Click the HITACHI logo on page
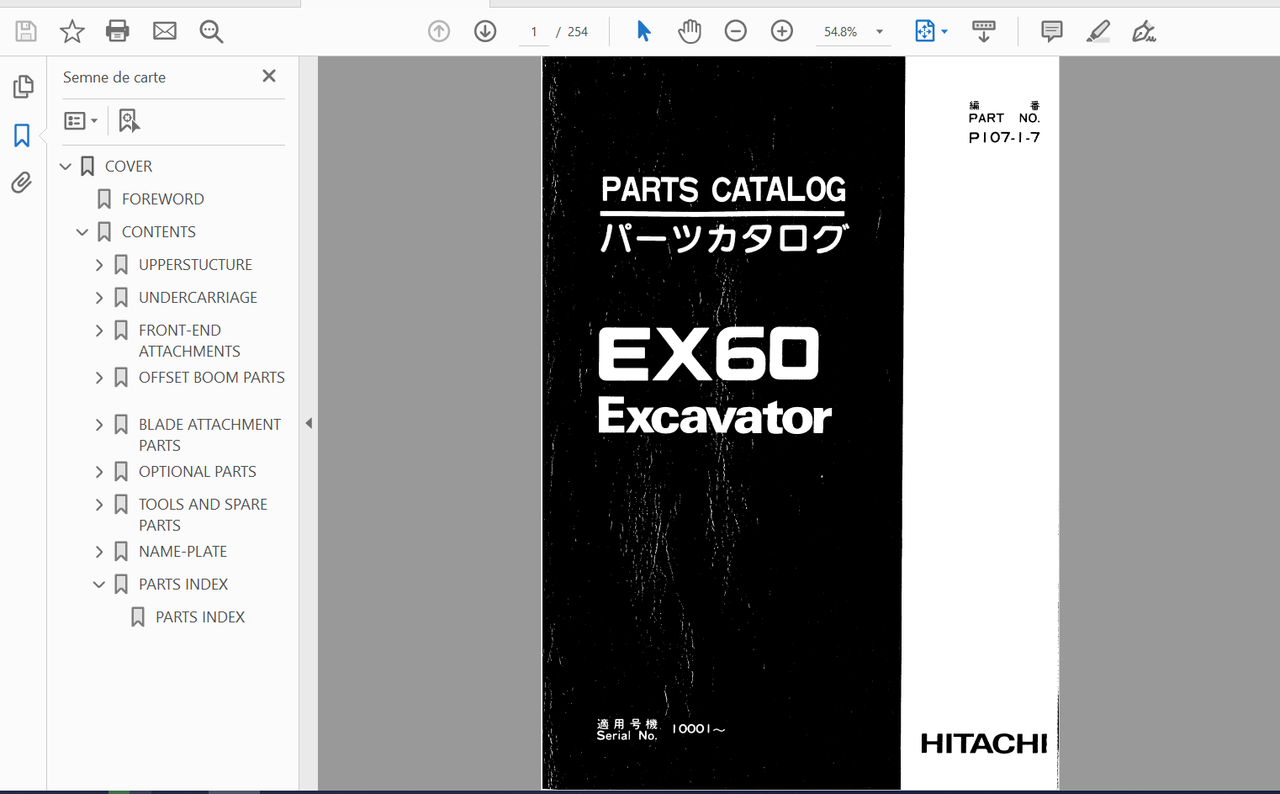The image size is (1280, 794). pos(984,744)
